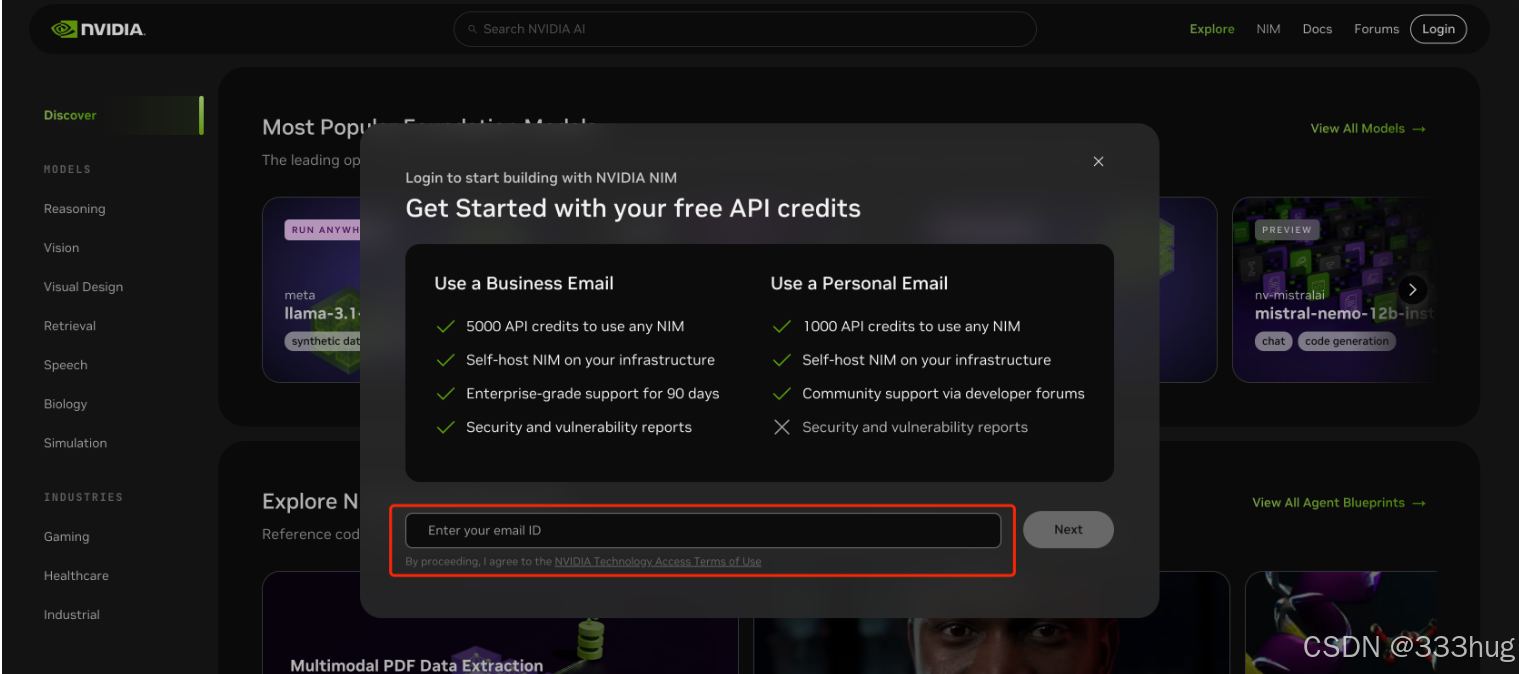Open the Retrieval models category
This screenshot has height=674, width=1519.
coord(70,326)
